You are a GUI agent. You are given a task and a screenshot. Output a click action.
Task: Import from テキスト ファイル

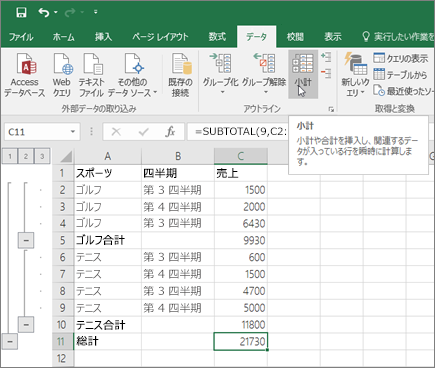pos(91,75)
